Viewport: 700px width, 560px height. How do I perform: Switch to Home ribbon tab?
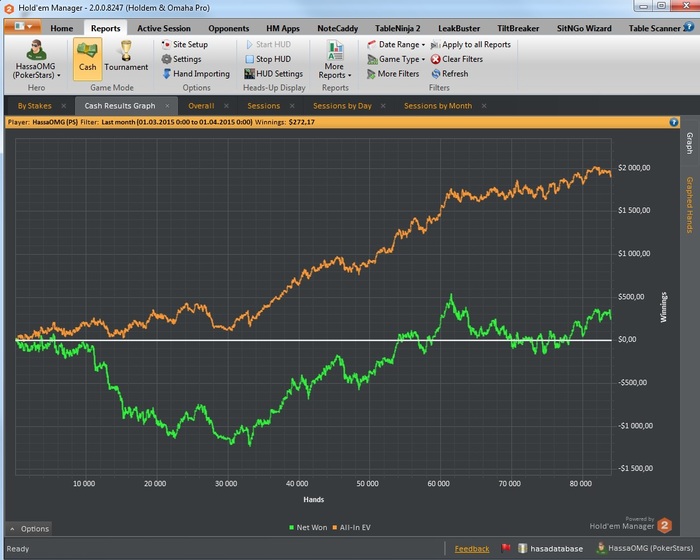pyautogui.click(x=62, y=28)
